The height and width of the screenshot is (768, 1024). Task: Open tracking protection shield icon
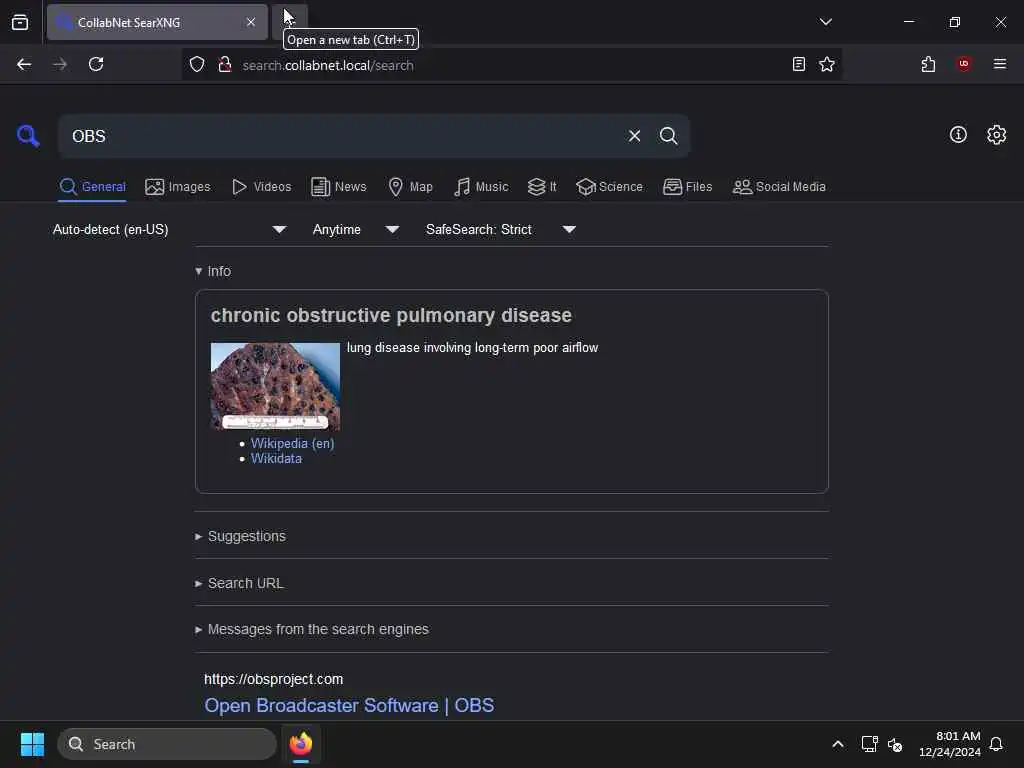197,64
